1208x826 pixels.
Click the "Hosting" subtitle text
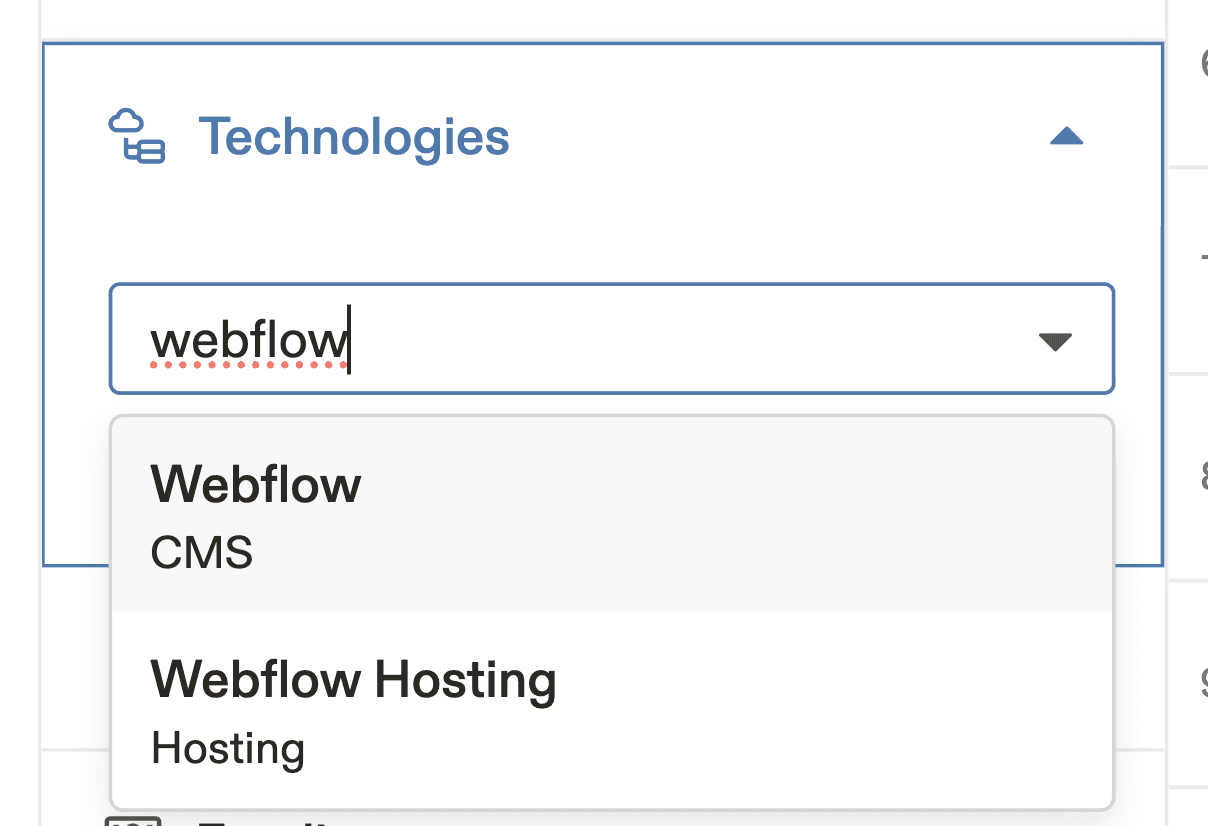point(226,746)
